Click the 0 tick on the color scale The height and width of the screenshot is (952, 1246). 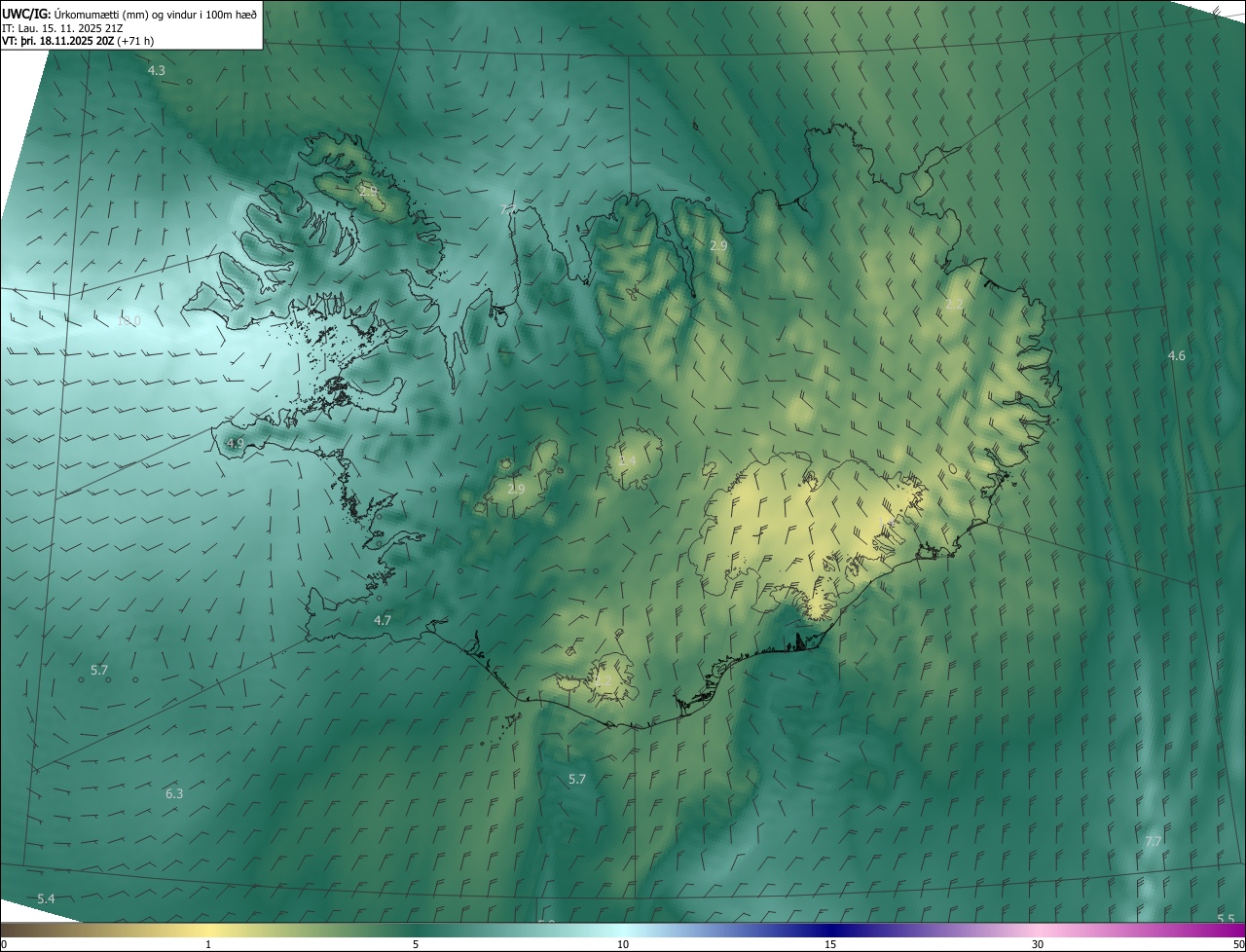[x=3, y=944]
